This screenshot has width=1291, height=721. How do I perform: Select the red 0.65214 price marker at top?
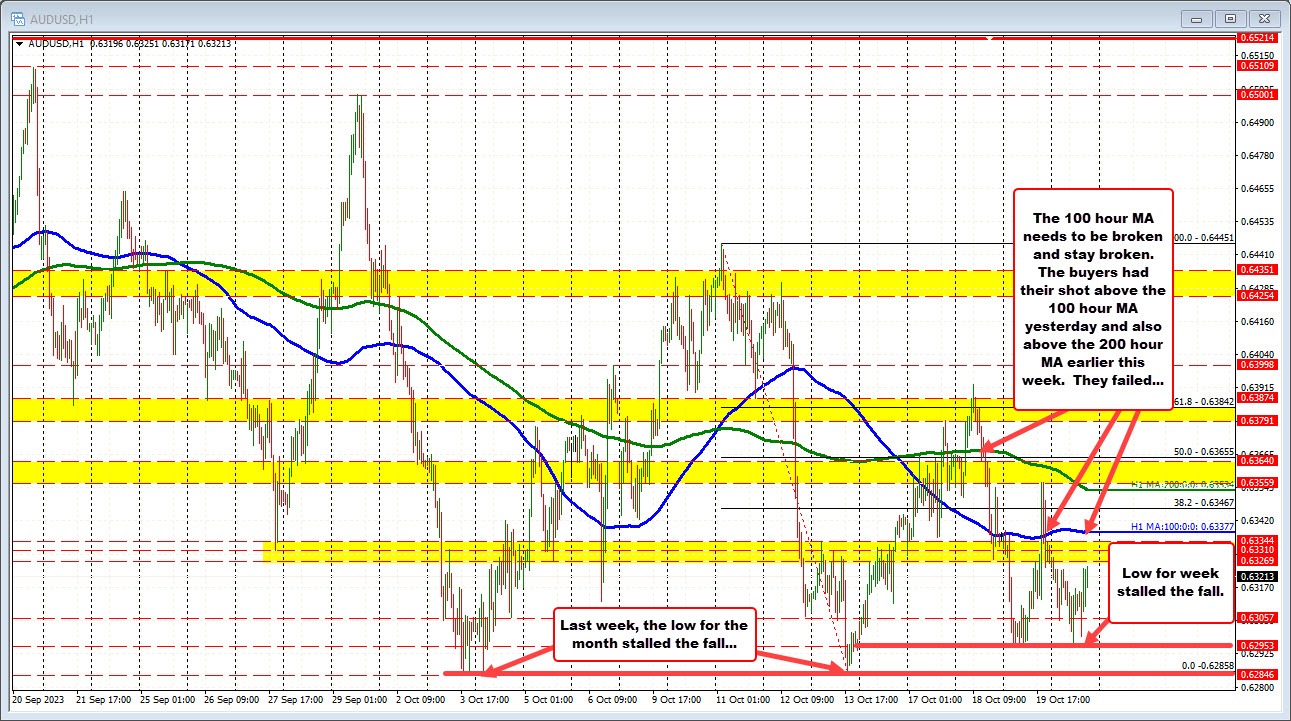pyautogui.click(x=1257, y=37)
